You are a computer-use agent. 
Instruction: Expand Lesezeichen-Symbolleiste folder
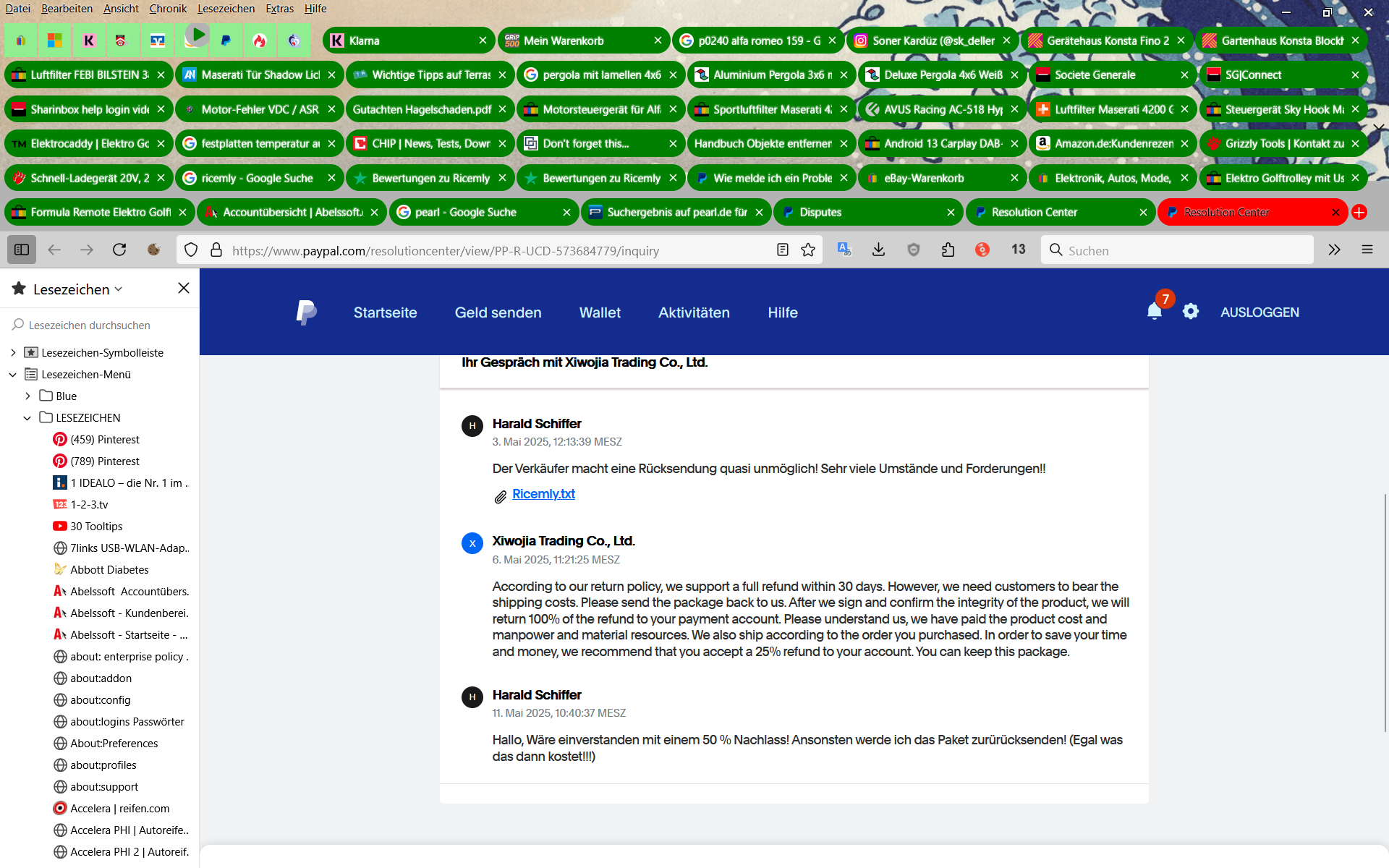[x=13, y=353]
